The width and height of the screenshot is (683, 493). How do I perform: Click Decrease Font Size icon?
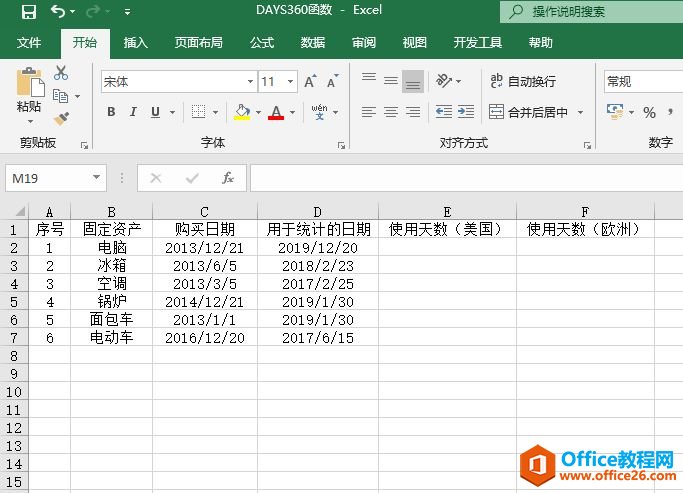[x=332, y=81]
